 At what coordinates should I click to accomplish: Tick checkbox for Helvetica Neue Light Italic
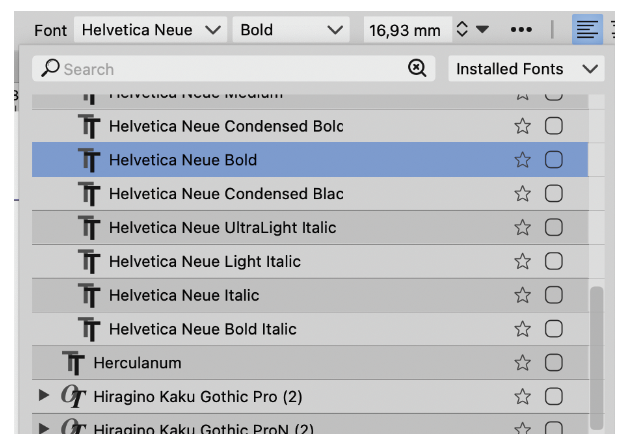point(554,261)
